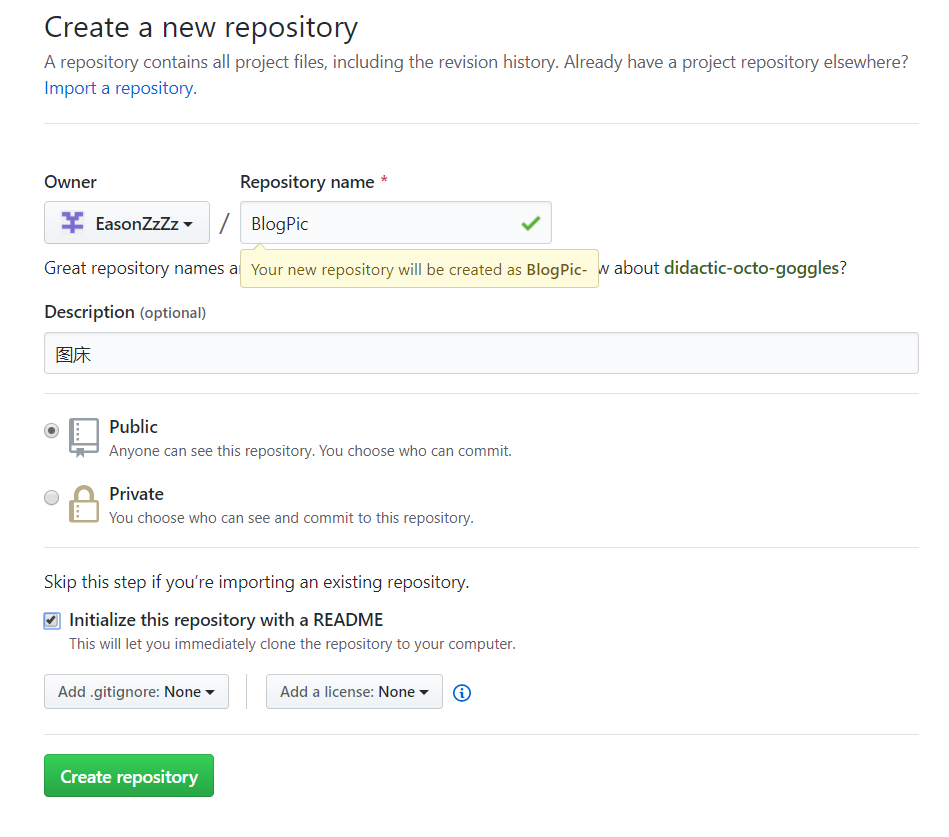
Task: Focus the Repository name field containing BlogPic
Action: coord(396,223)
